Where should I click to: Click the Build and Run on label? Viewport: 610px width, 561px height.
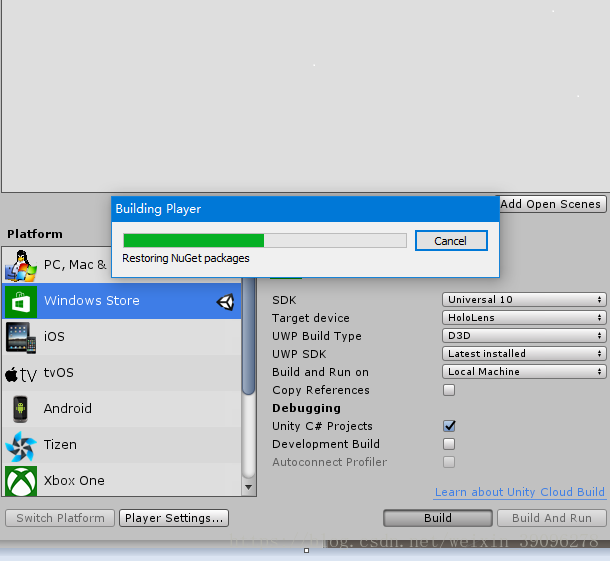(x=320, y=372)
